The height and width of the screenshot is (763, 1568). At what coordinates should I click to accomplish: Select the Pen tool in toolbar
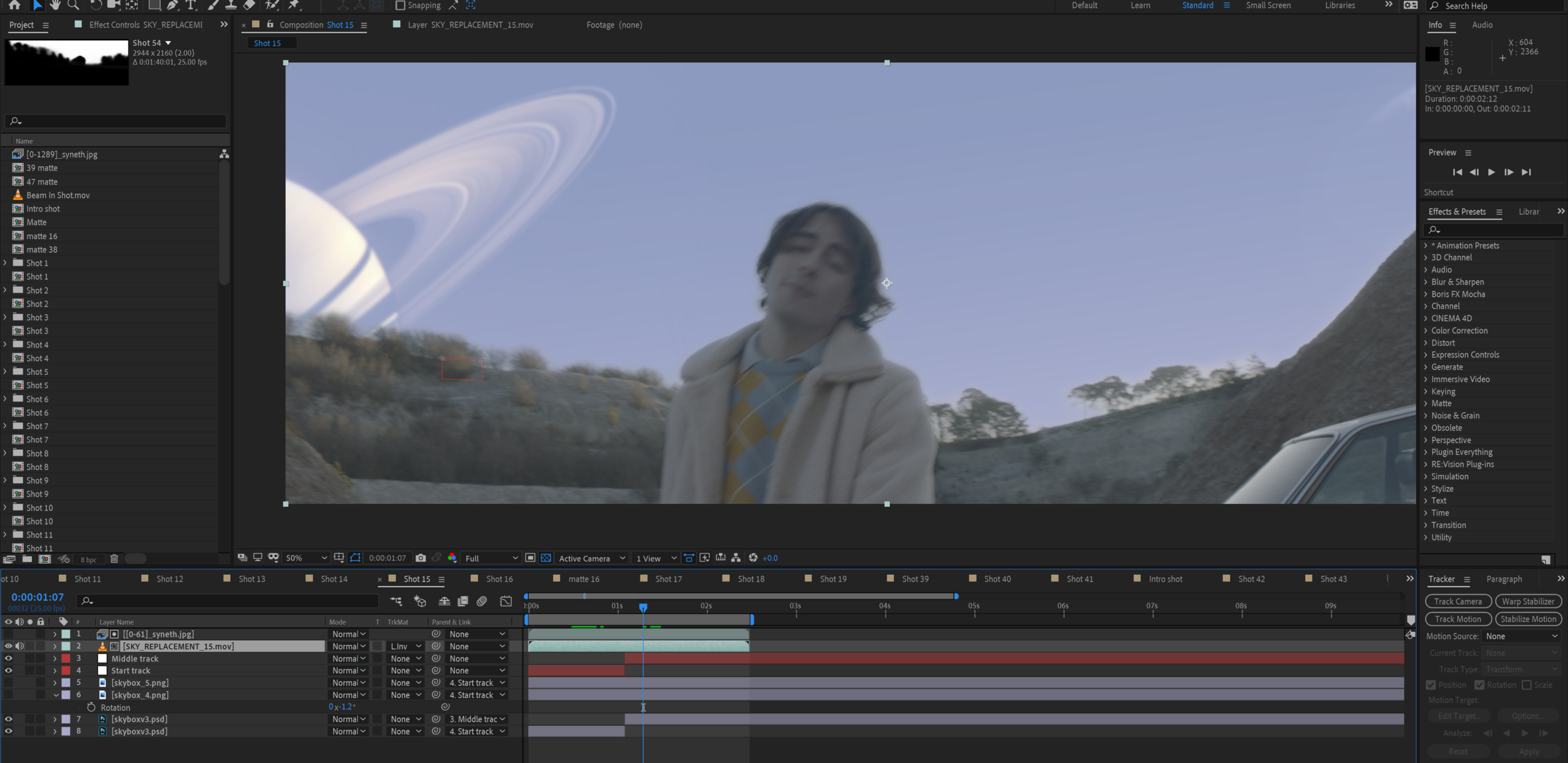172,5
